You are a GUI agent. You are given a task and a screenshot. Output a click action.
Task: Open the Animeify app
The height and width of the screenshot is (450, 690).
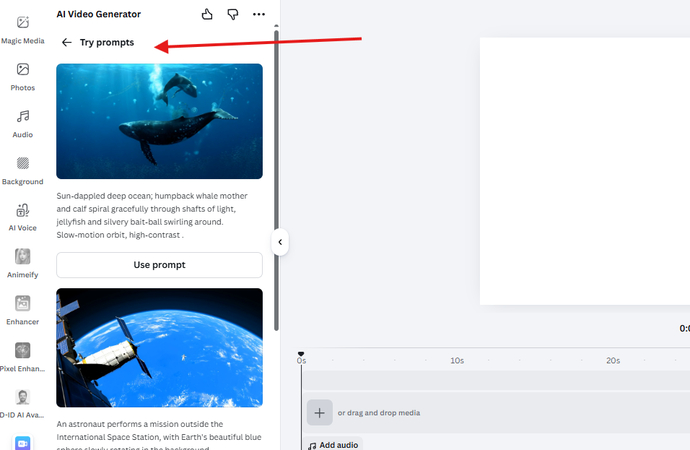tap(23, 263)
